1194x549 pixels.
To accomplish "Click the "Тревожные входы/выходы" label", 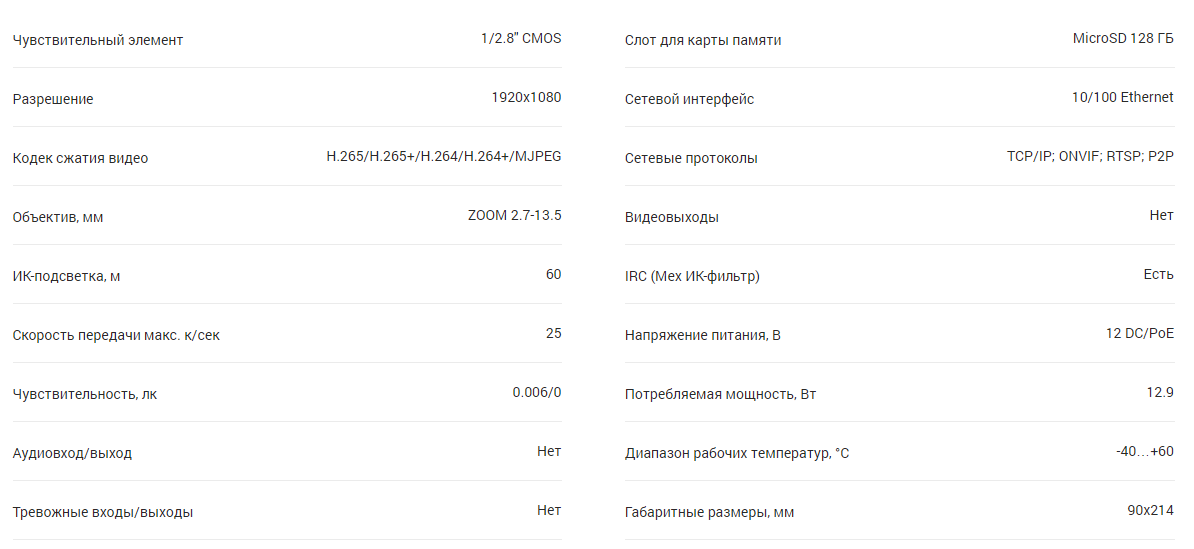I will [103, 512].
